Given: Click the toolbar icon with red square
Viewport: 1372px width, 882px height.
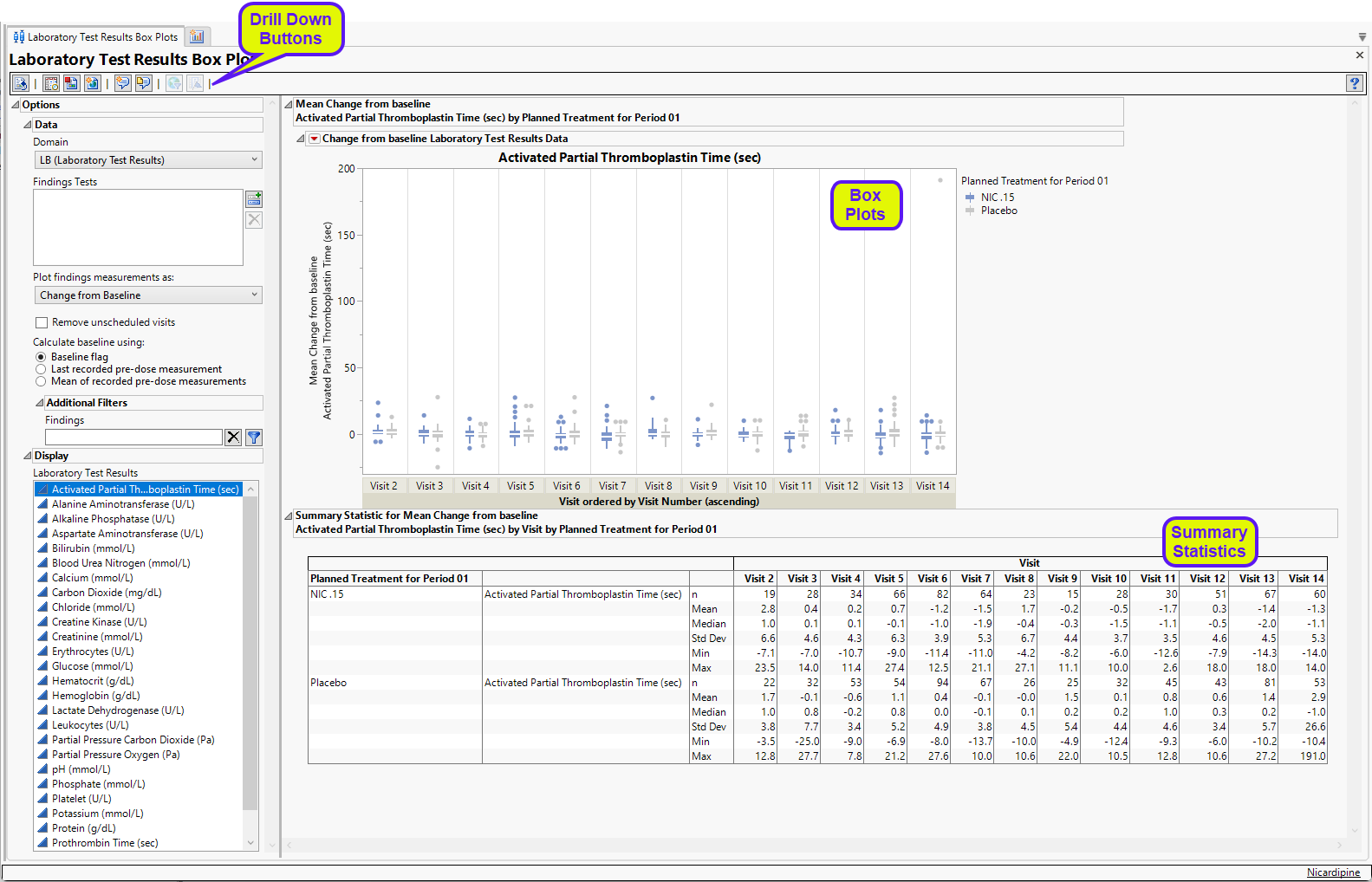Looking at the screenshot, I should coord(71,83).
